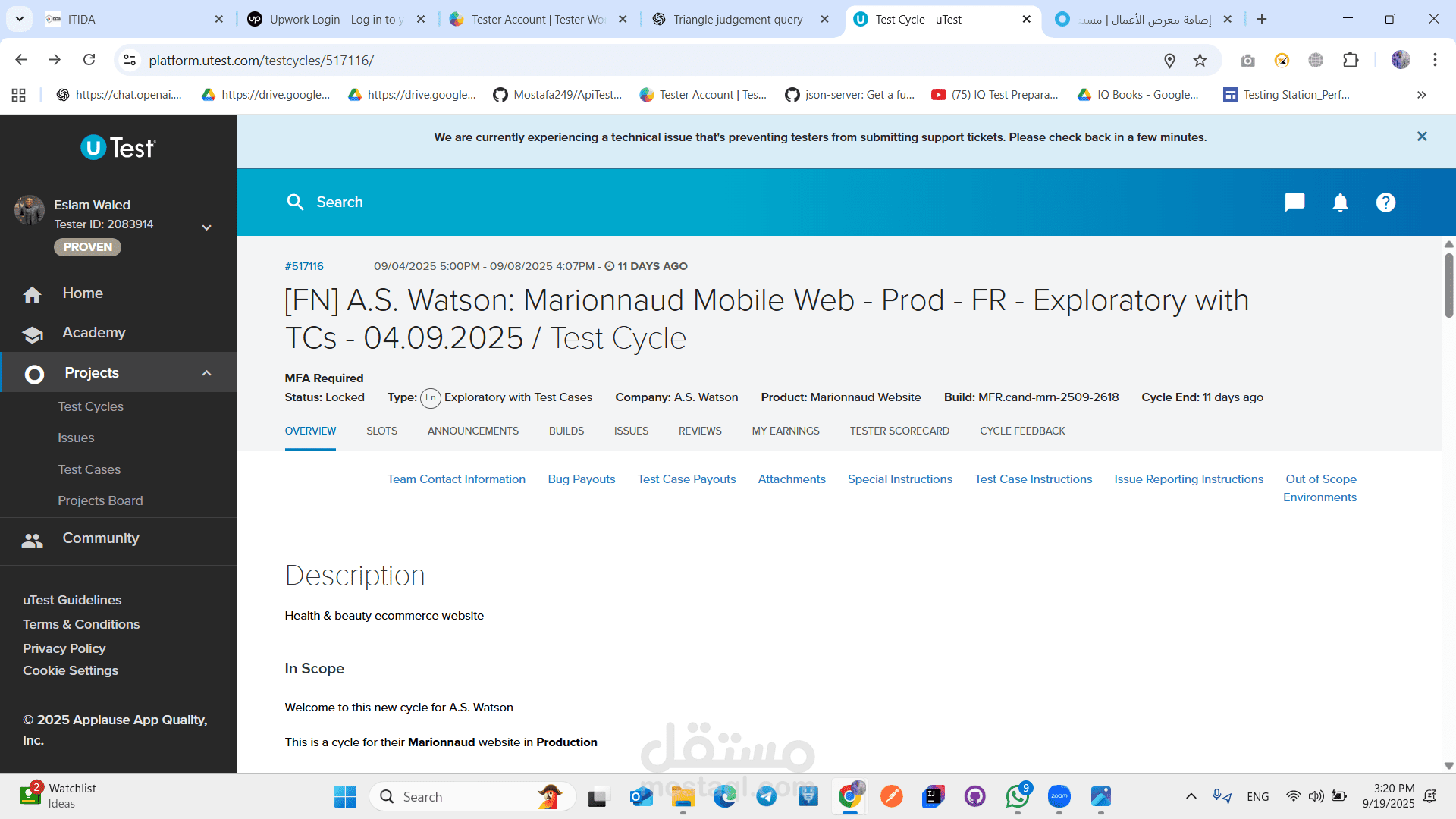
Task: Open Telegram from the taskbar
Action: [767, 796]
